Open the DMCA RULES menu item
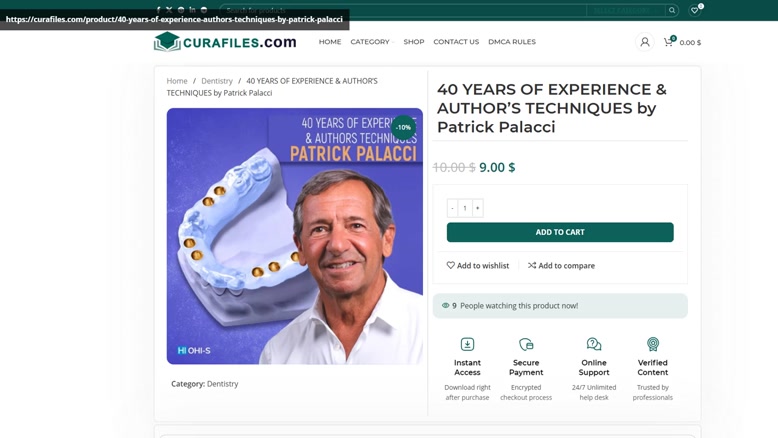Screen dimensions: 778x438 [x=512, y=42]
